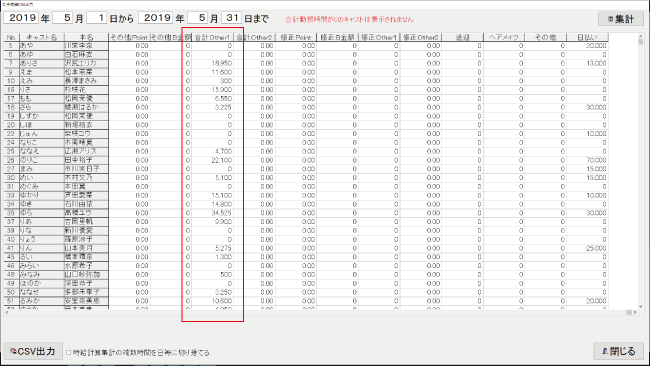Click the vertical scrollbar up arrow
This screenshot has height=366, width=650.
click(x=640, y=37)
